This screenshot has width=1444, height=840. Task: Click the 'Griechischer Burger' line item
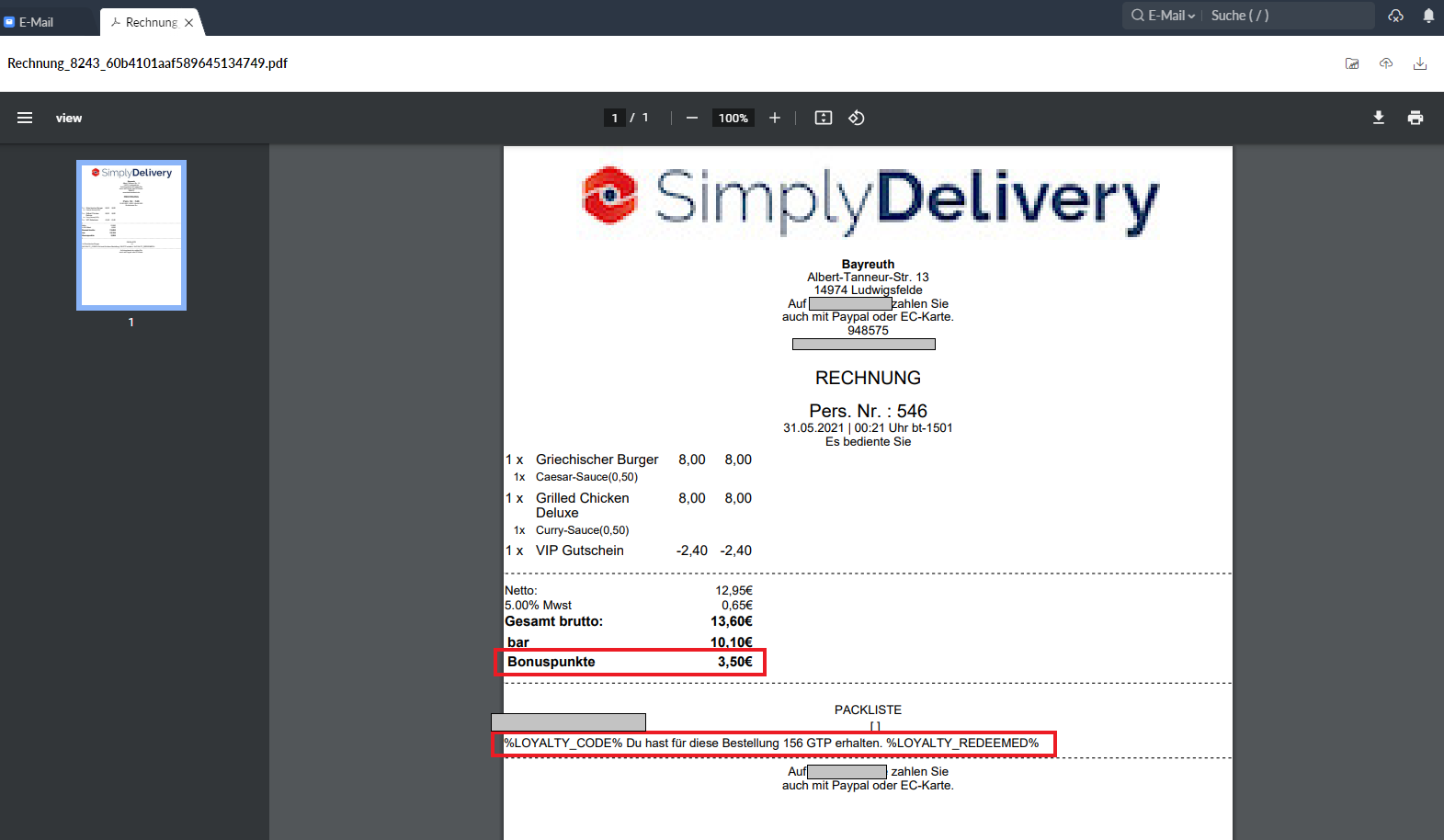pos(597,460)
